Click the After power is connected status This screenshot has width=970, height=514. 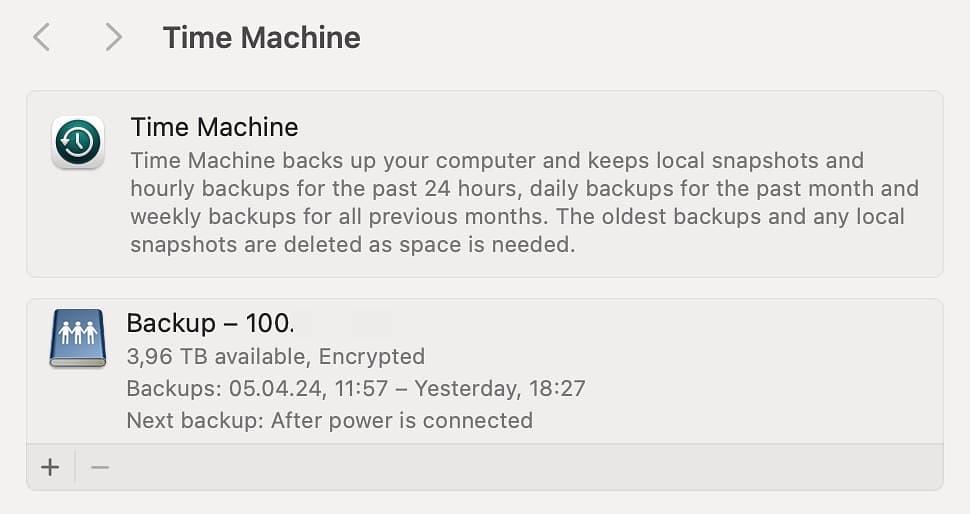pyautogui.click(x=401, y=420)
